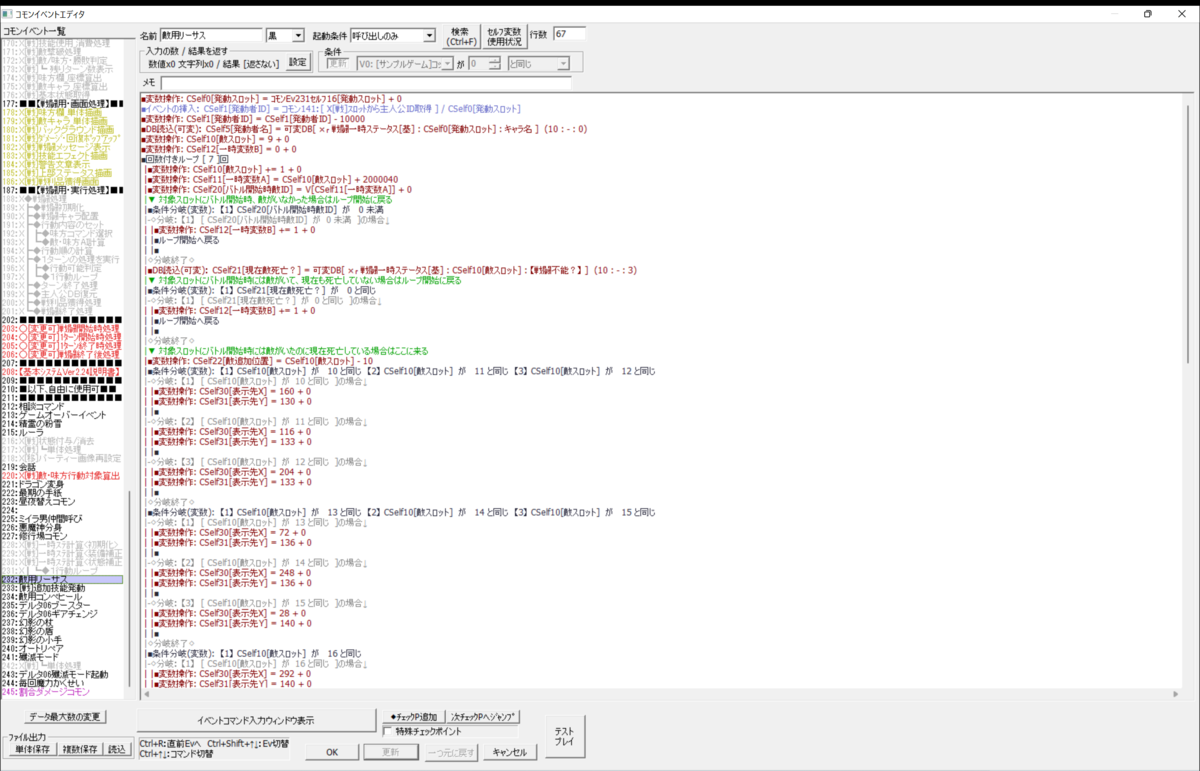
Task: Click the キャンセル button
Action: coord(509,752)
